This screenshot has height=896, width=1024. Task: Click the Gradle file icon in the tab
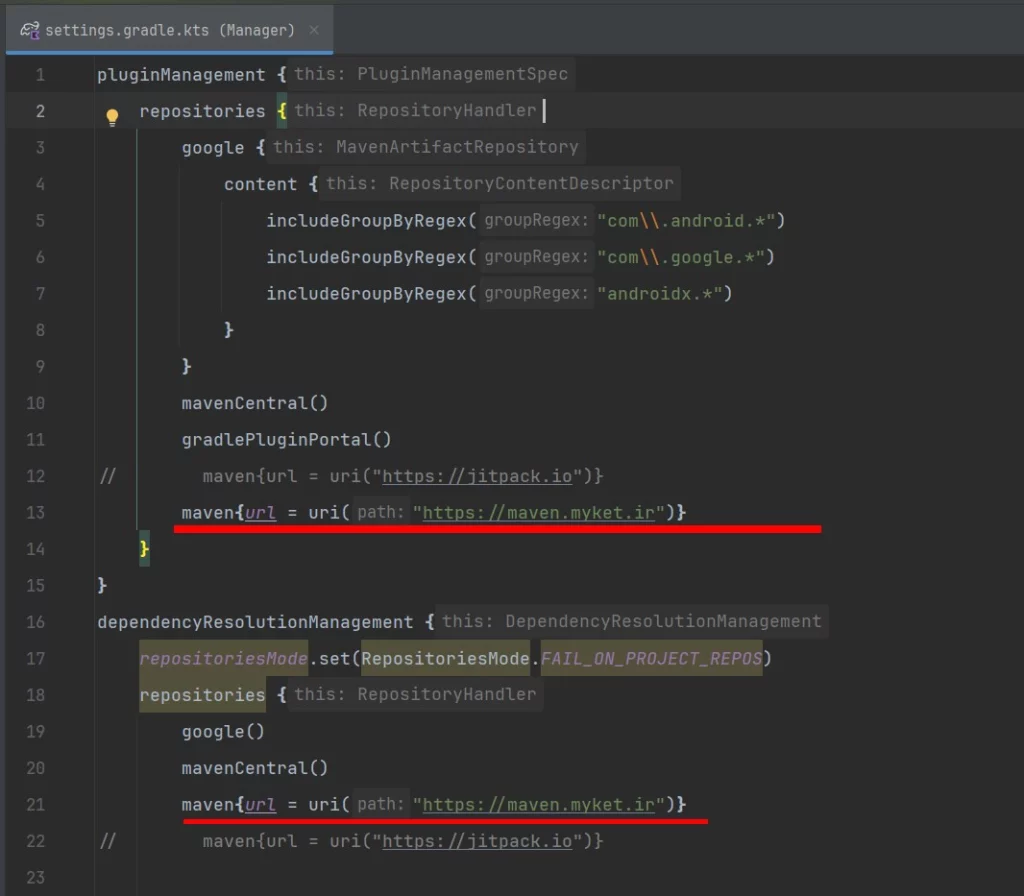[29, 30]
